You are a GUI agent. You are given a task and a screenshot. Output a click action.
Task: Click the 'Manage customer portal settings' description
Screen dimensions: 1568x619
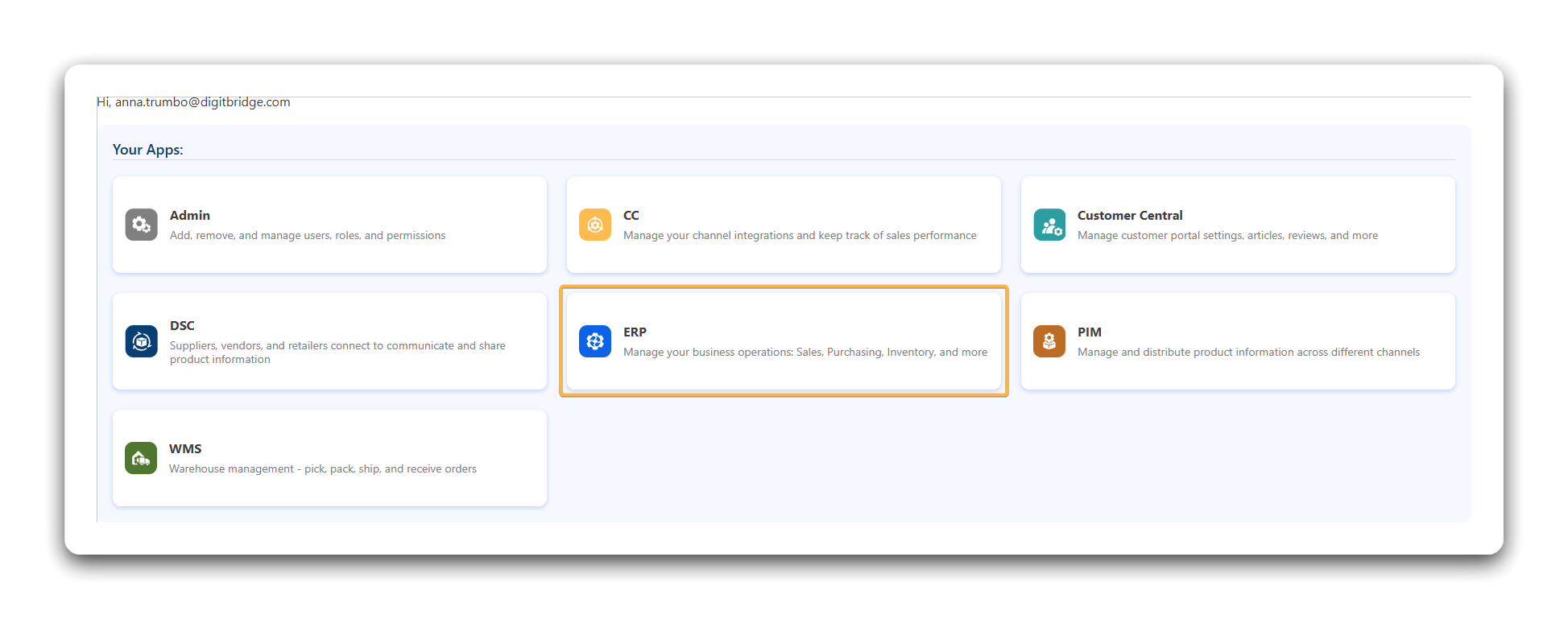pyautogui.click(x=1227, y=235)
